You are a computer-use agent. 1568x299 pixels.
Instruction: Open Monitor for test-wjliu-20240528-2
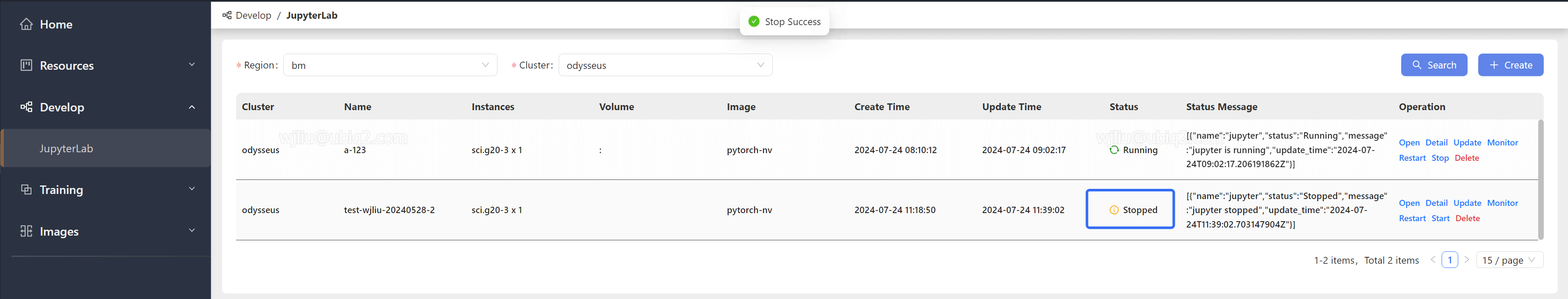point(1502,203)
